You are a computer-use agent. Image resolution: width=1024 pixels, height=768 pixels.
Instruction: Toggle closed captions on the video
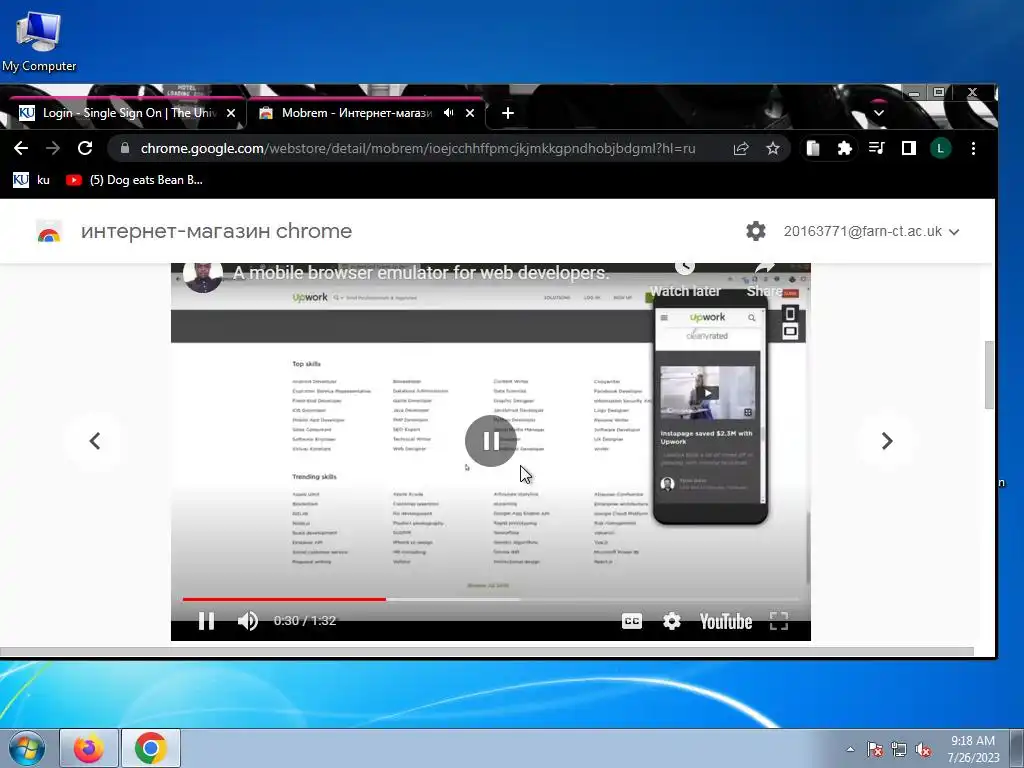click(632, 621)
